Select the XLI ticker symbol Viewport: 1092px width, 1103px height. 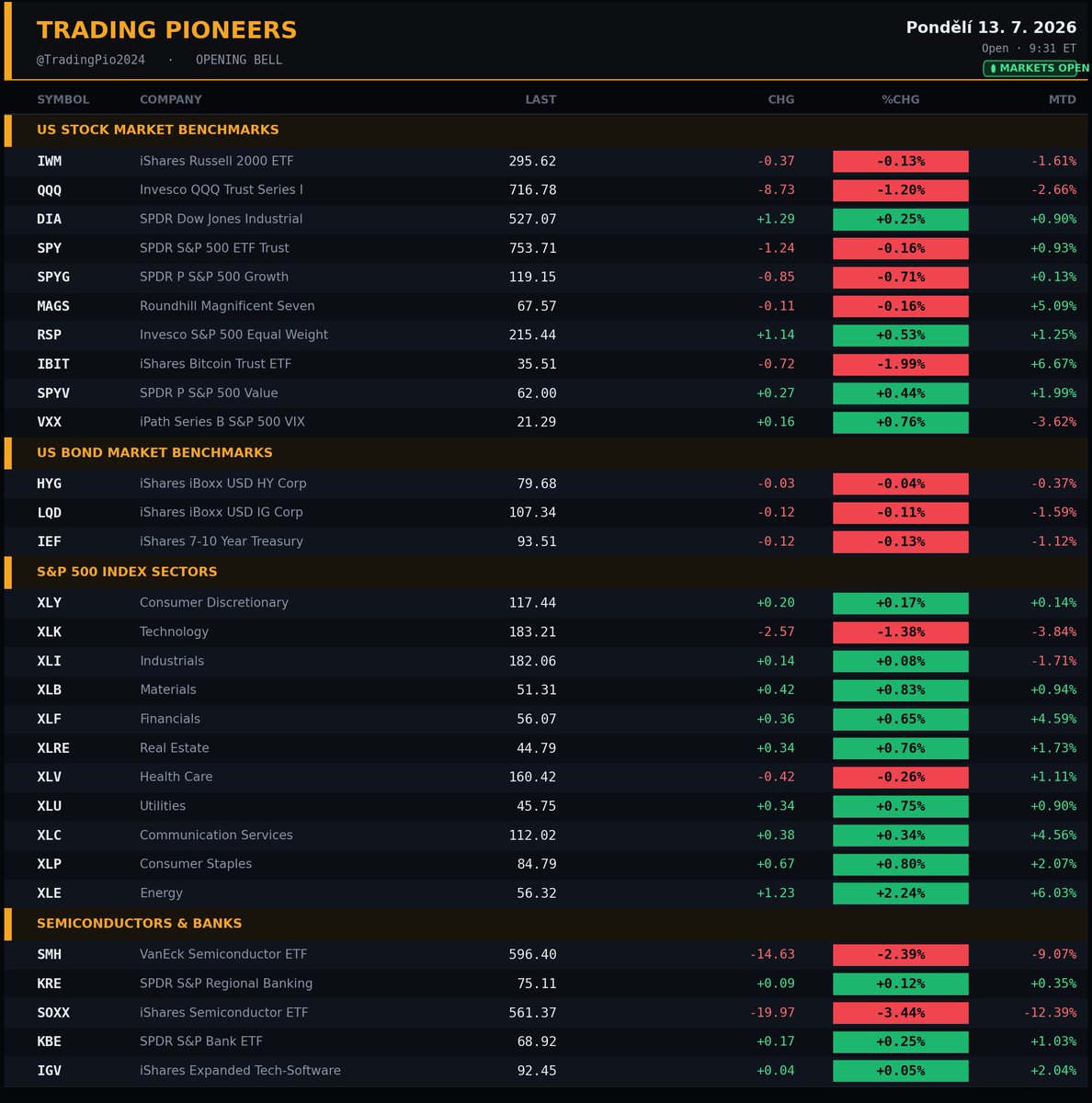point(50,661)
